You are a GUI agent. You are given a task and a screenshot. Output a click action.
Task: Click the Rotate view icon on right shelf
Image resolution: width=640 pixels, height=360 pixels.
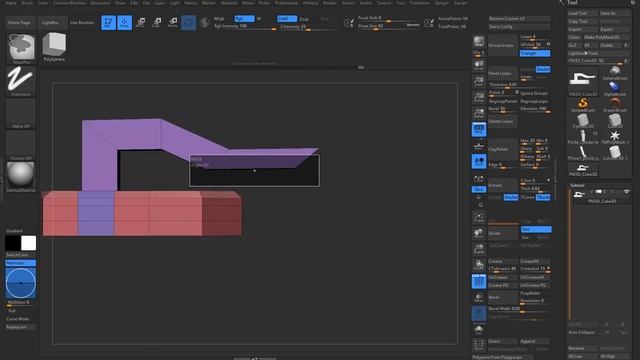[479, 265]
